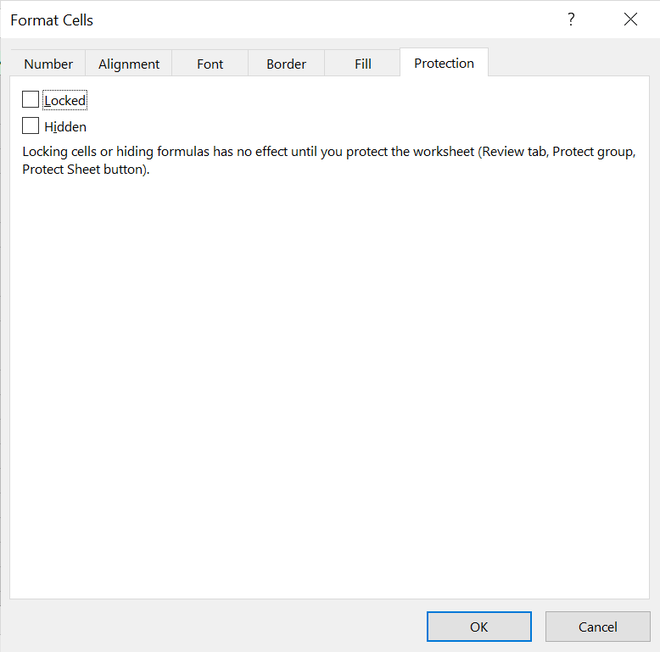The image size is (660, 652).
Task: Open the Alignment tab
Action: (x=129, y=63)
